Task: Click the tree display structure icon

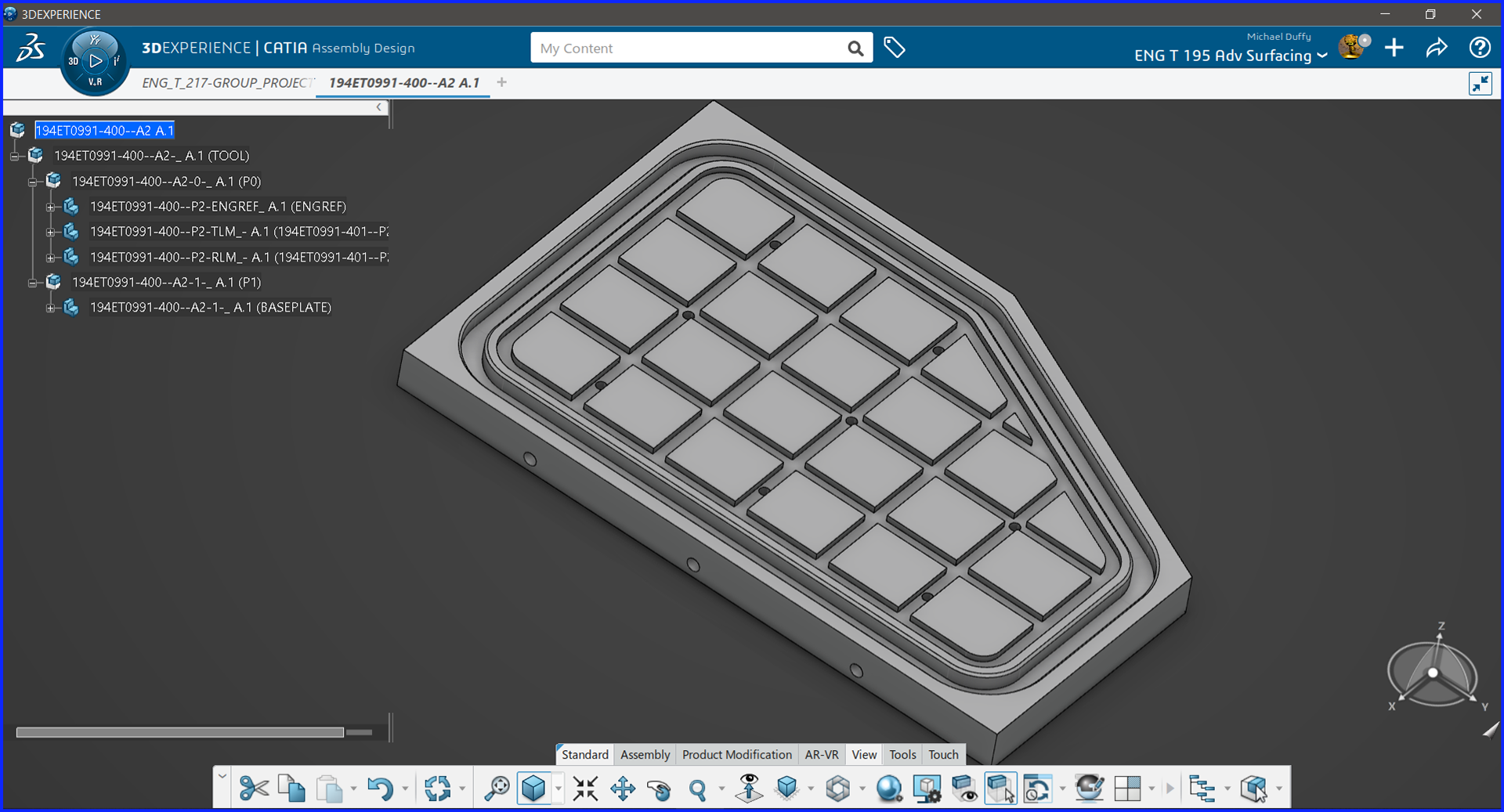Action: [1202, 788]
